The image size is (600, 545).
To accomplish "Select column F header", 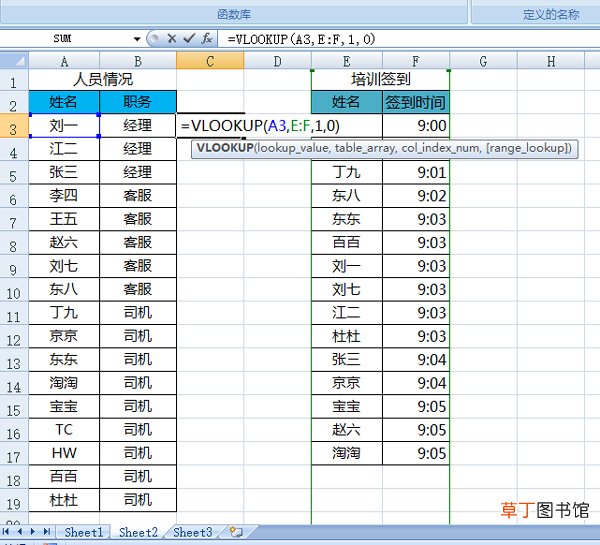I will point(416,61).
